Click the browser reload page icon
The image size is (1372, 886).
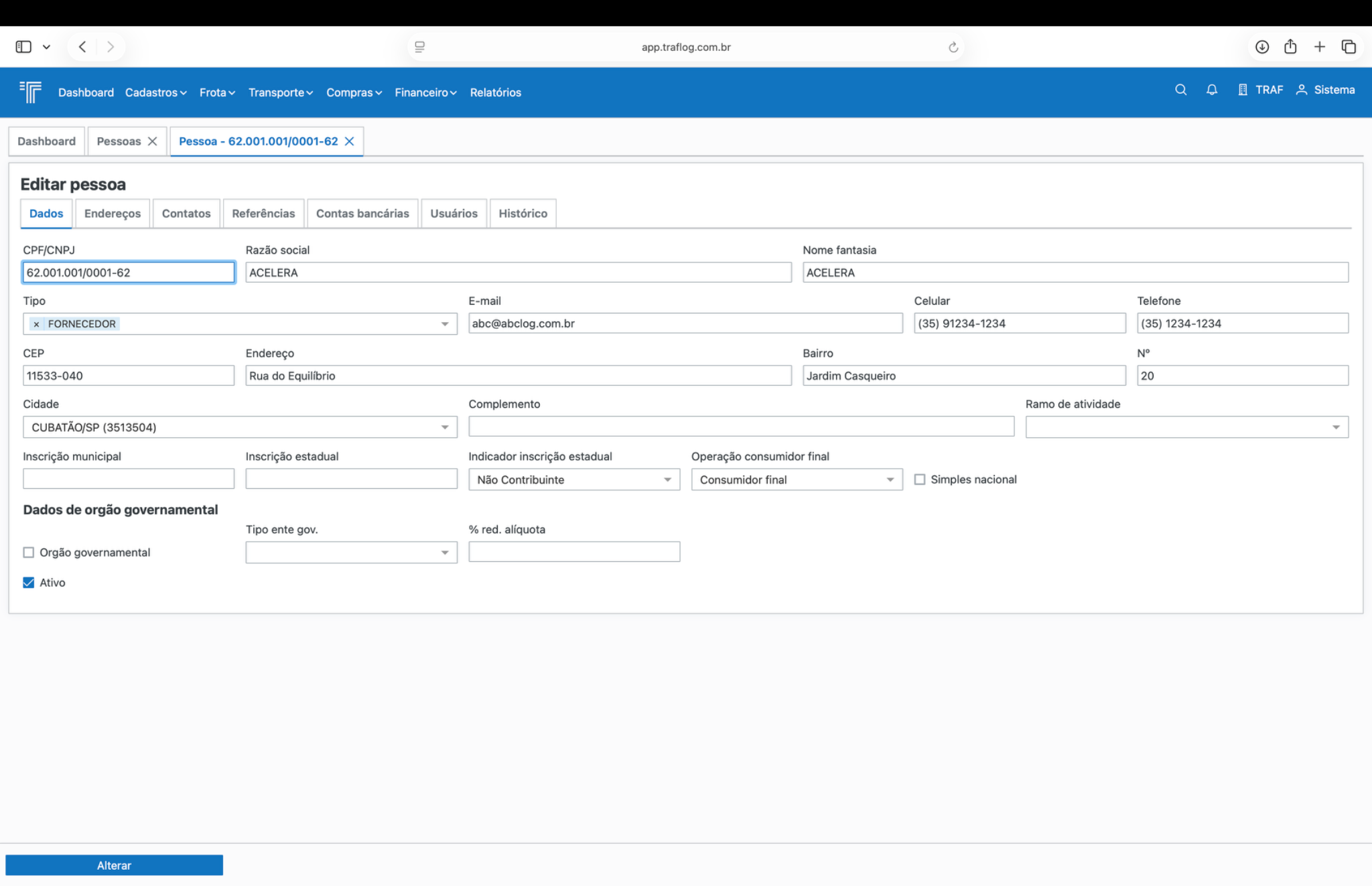[x=953, y=47]
